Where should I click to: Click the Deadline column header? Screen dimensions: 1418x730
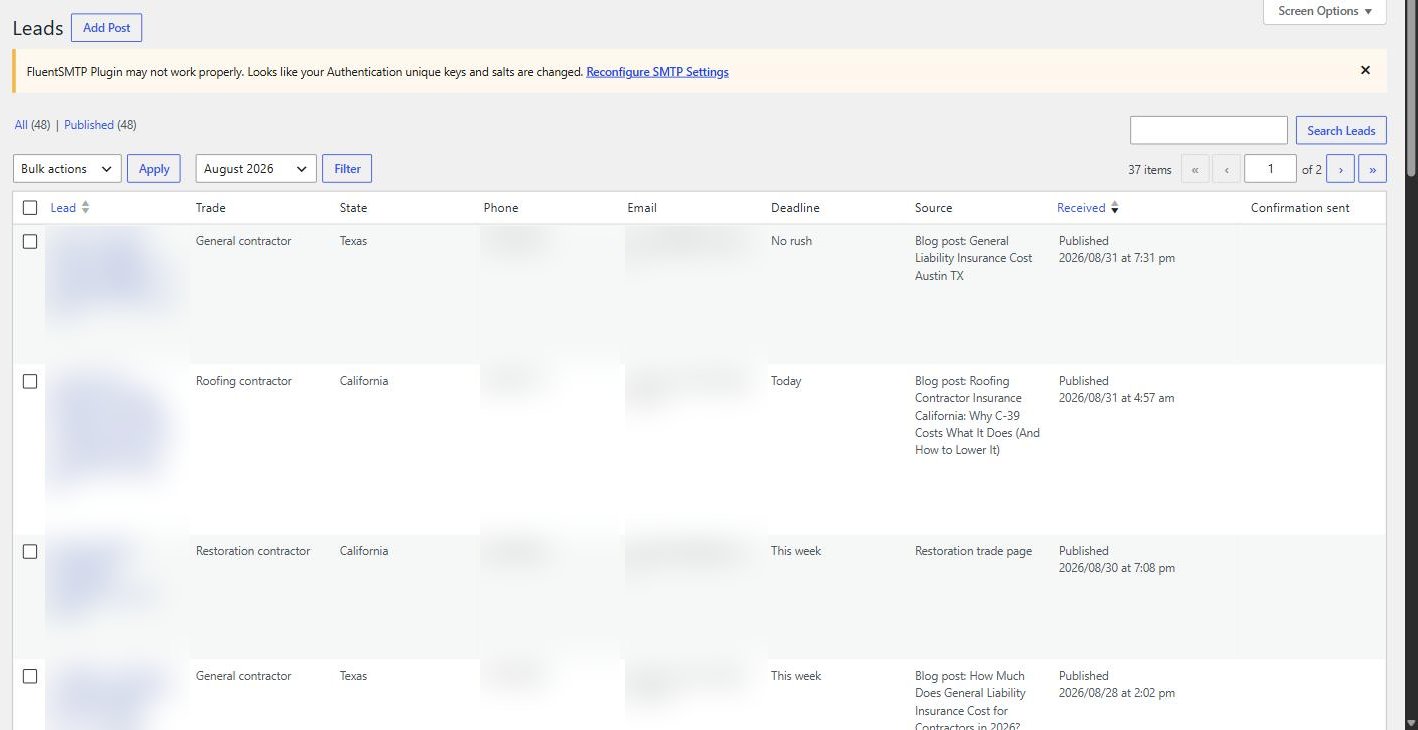(795, 208)
